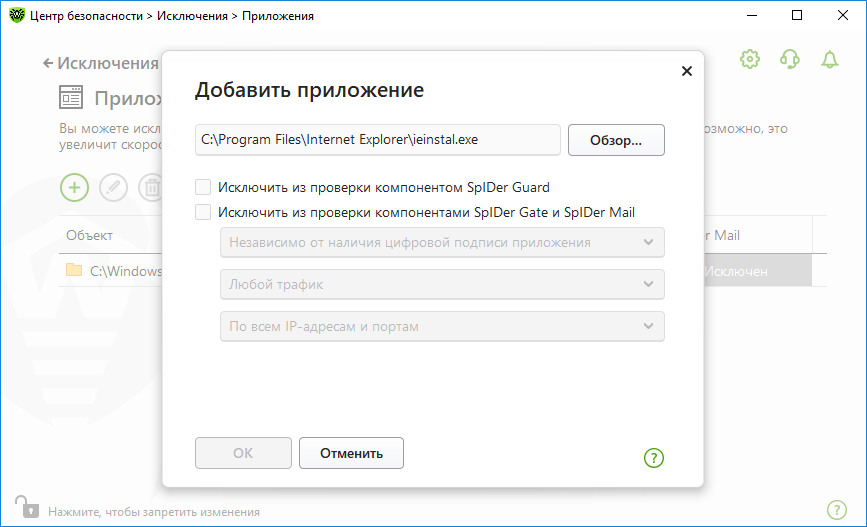This screenshot has height=527, width=867.
Task: Click the pencil edit icon
Action: click(x=113, y=187)
